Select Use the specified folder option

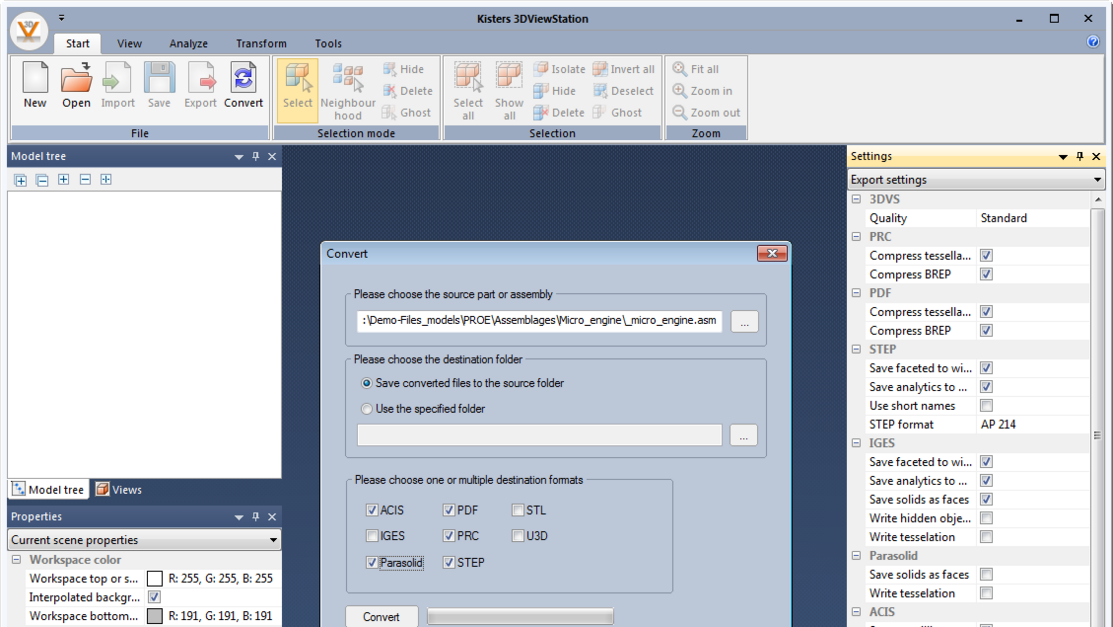(x=366, y=409)
